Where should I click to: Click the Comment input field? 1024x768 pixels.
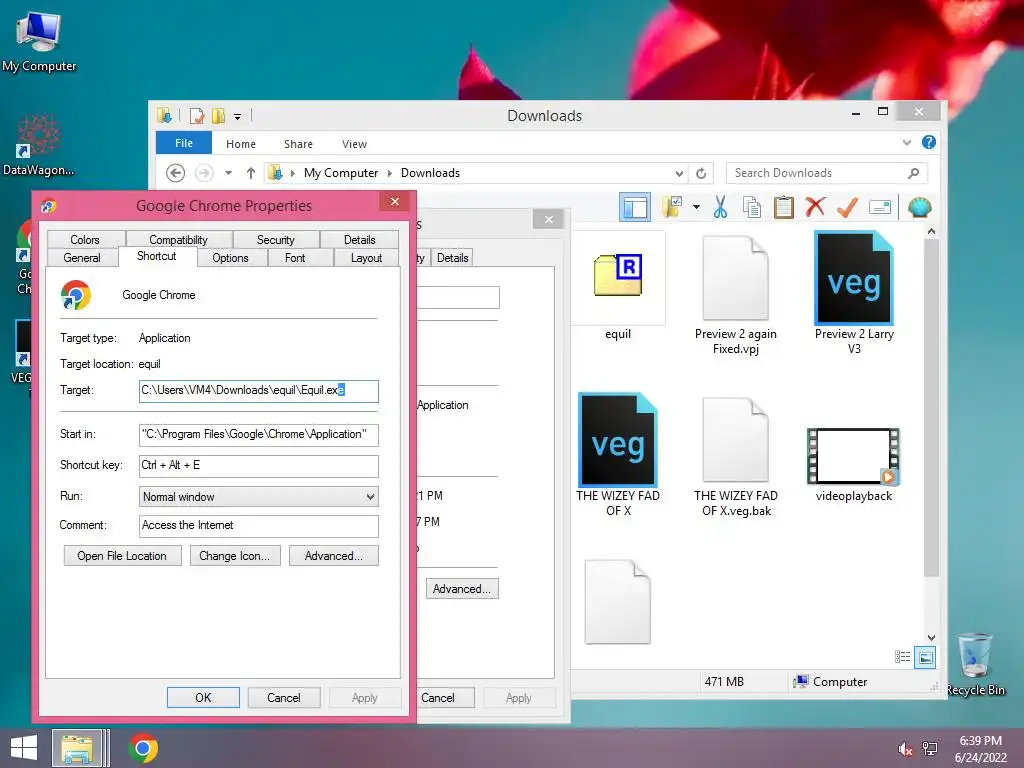click(x=259, y=526)
